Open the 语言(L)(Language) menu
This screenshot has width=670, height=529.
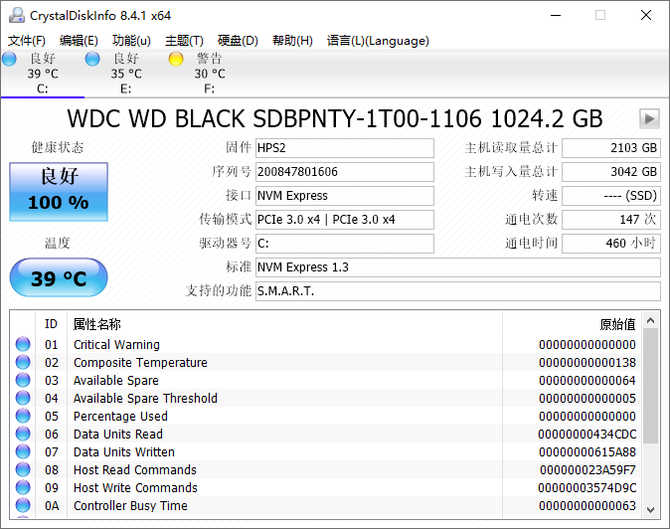click(378, 41)
